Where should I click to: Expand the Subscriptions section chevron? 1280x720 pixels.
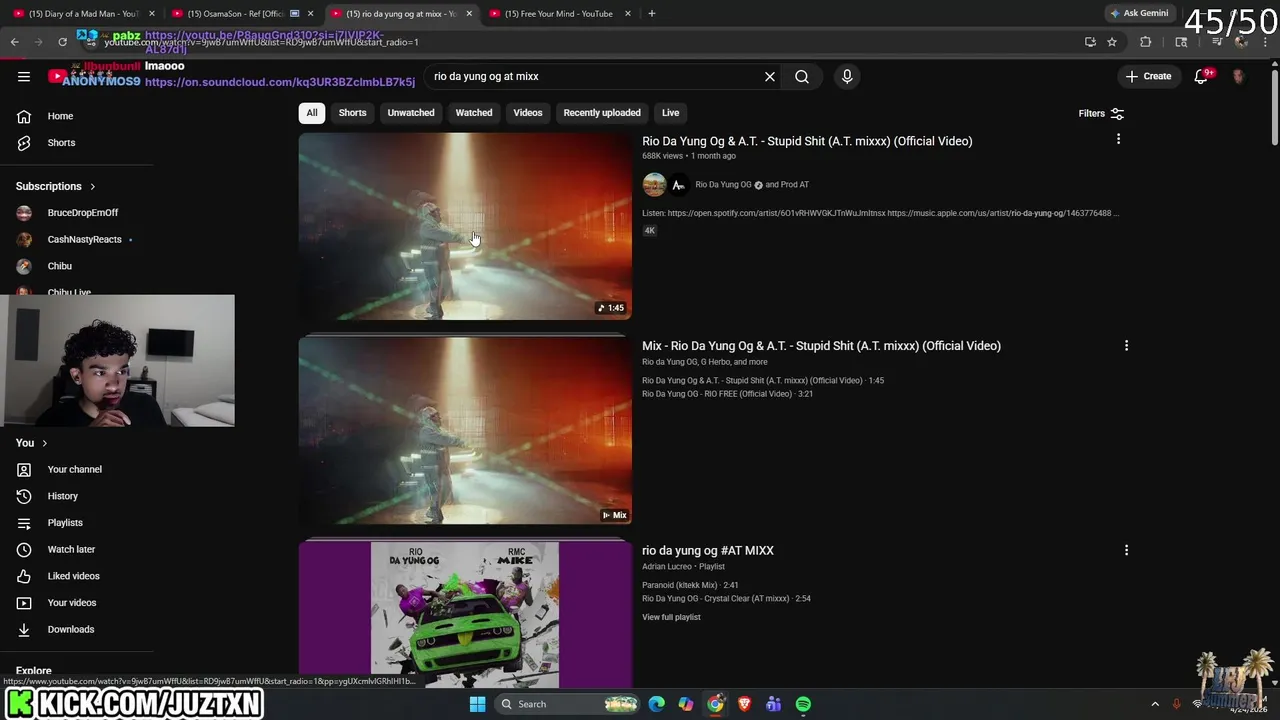click(x=92, y=187)
